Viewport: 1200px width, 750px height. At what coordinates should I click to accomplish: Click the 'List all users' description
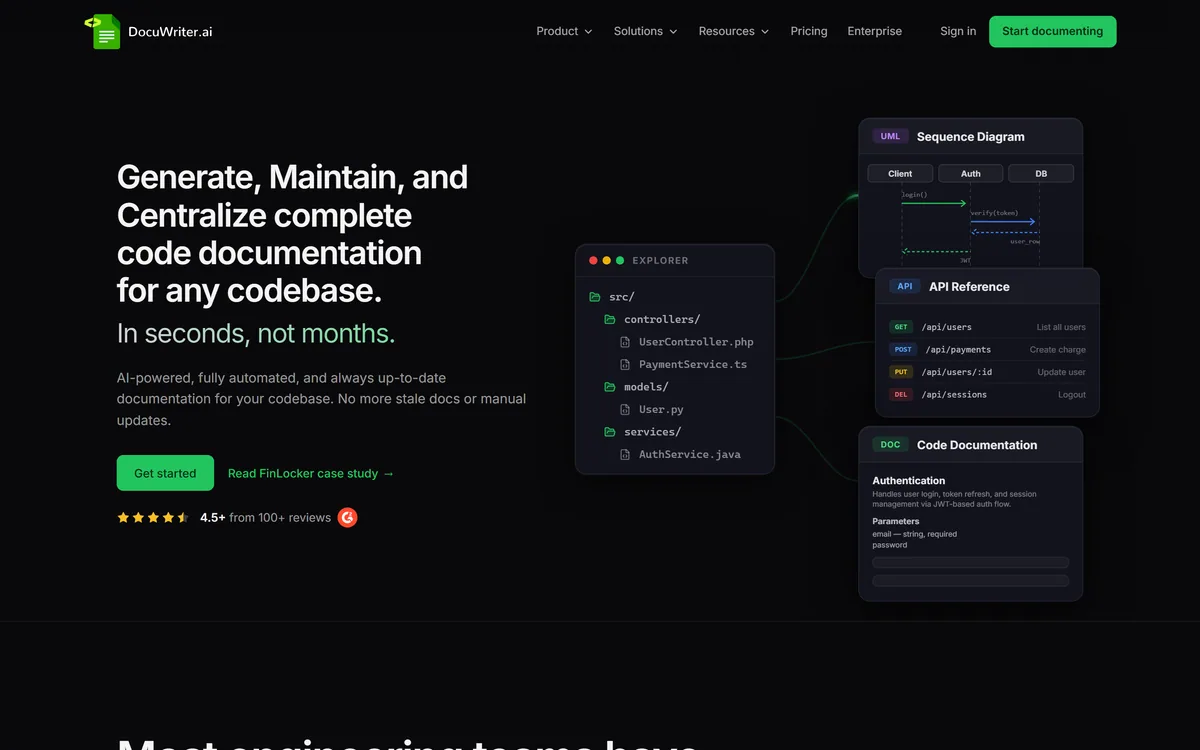coord(1061,327)
